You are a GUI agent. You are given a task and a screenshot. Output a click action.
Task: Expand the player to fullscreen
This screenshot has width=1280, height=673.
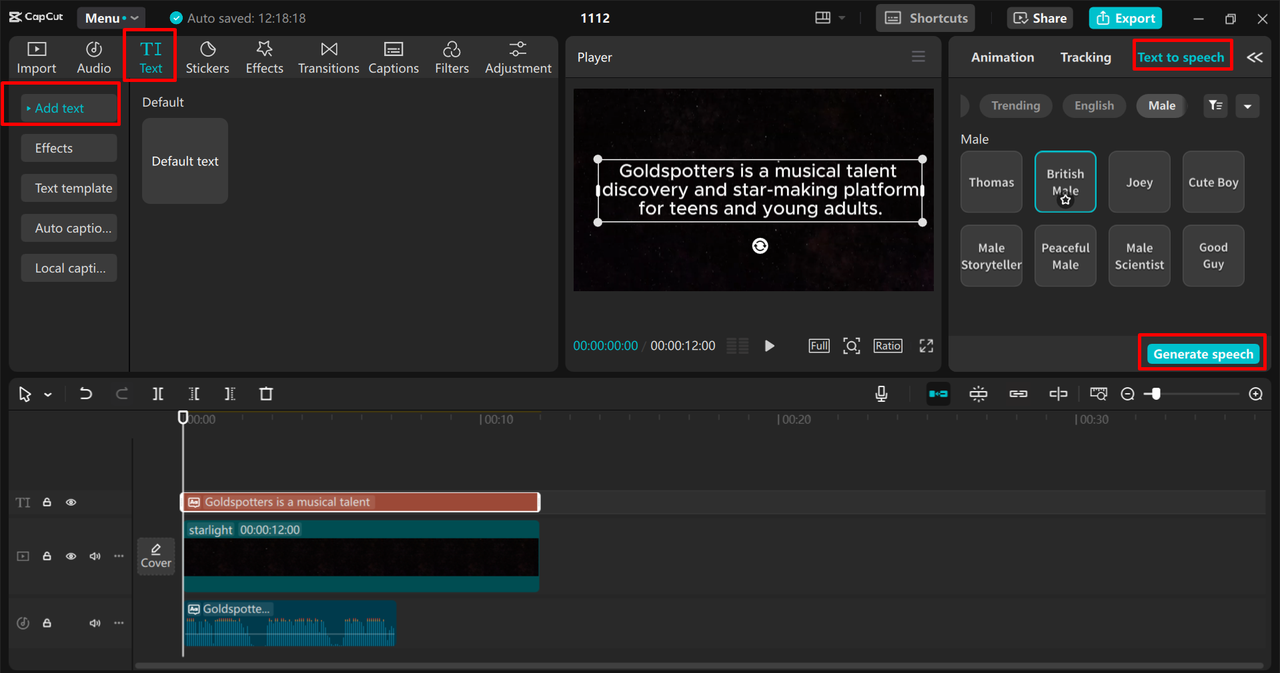coord(926,345)
